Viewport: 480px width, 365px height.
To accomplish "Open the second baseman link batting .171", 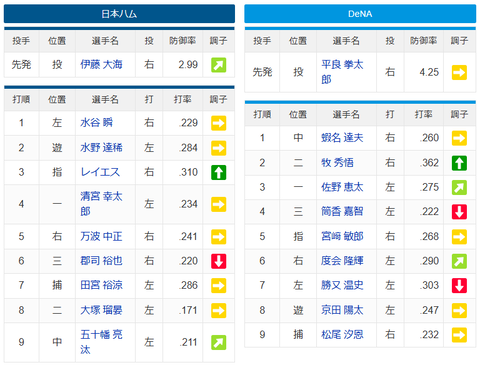I will (101, 310).
